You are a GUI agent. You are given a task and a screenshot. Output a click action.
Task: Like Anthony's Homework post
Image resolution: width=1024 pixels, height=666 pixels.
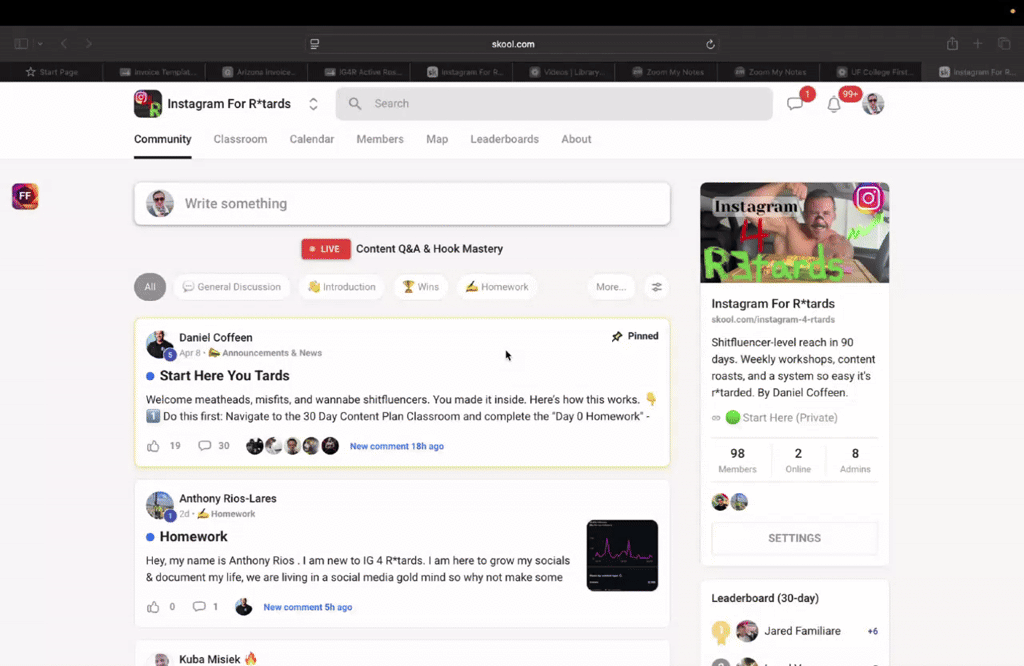tap(153, 607)
